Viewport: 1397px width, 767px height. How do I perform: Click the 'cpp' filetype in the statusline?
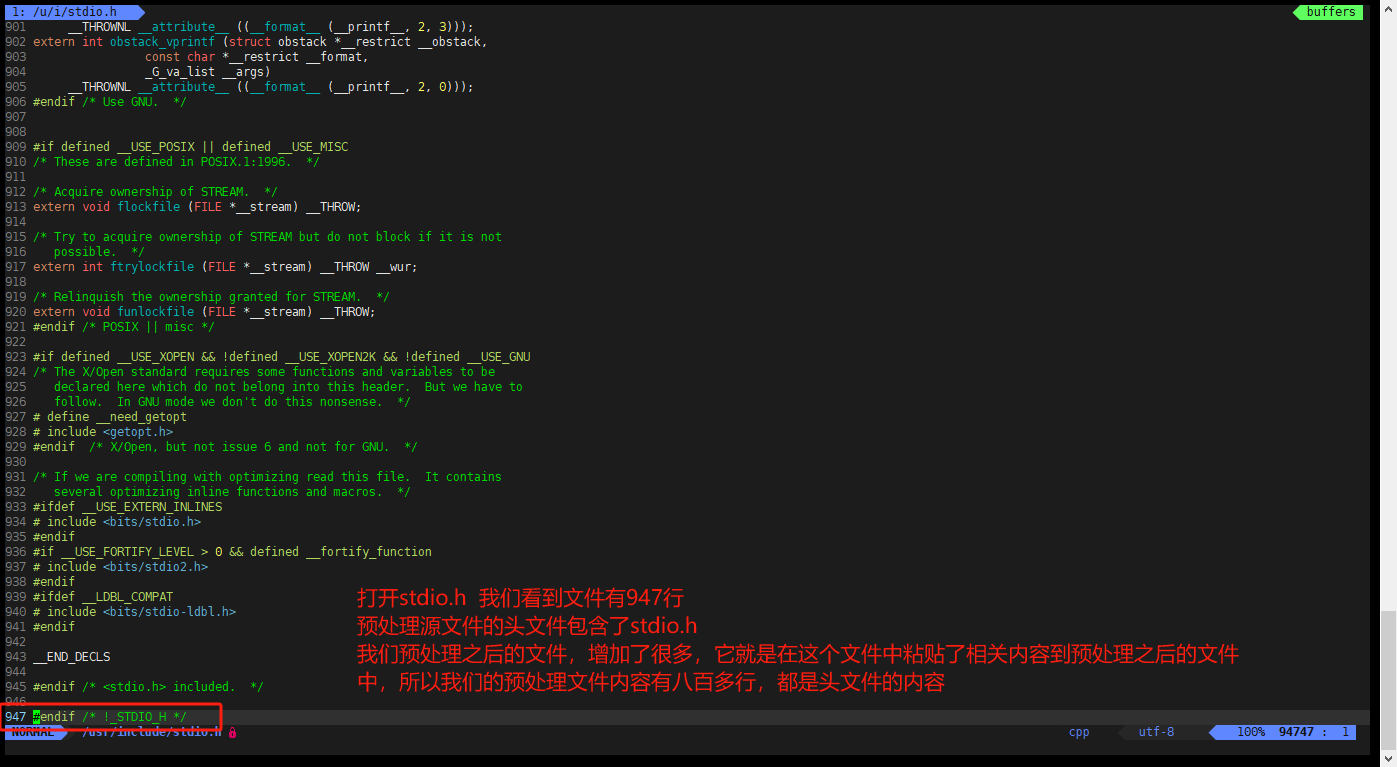point(1079,732)
